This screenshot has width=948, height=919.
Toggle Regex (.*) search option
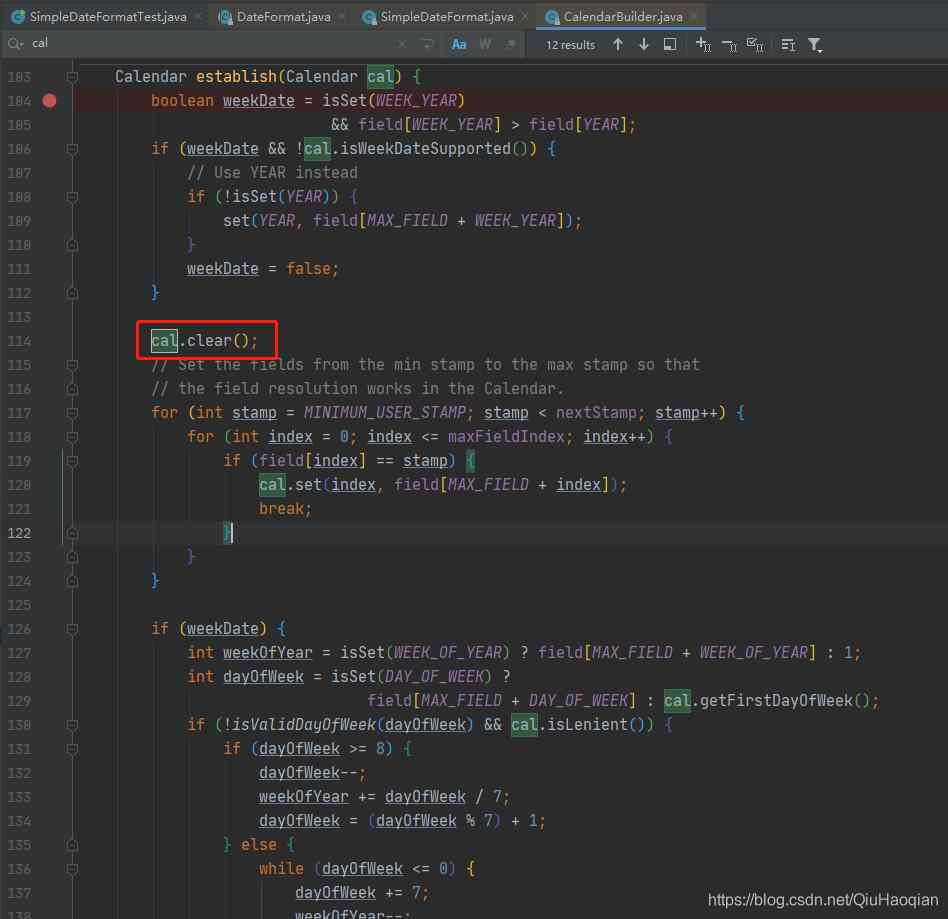[511, 44]
